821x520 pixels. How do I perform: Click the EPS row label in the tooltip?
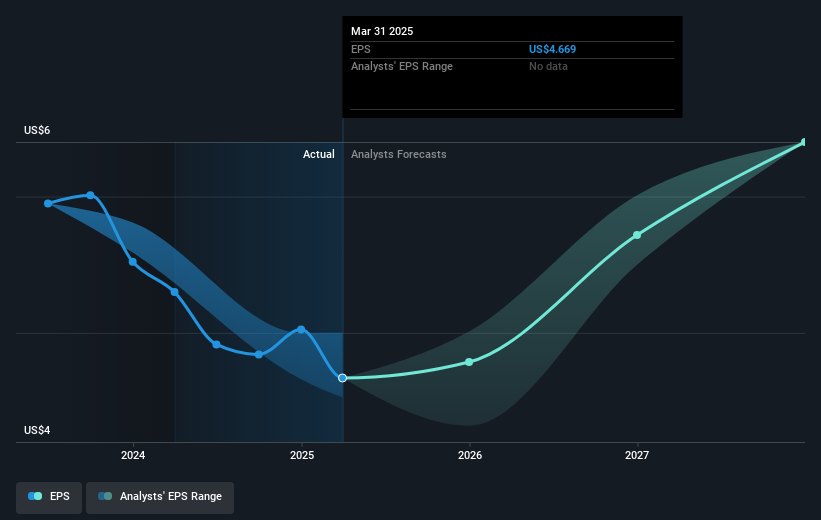click(x=361, y=49)
